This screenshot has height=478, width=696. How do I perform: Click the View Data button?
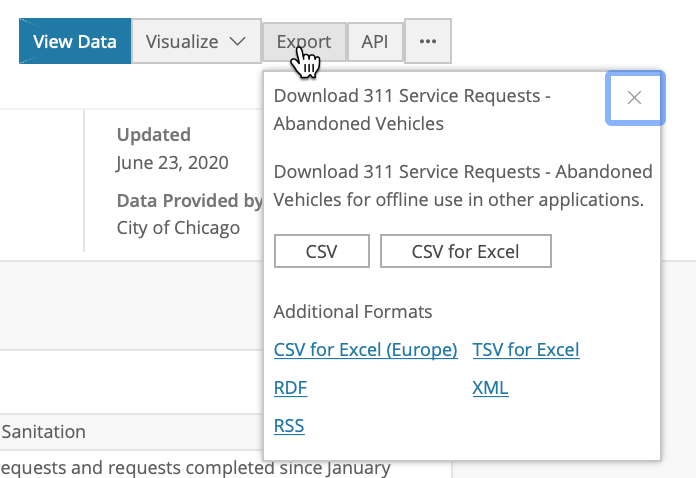tap(75, 41)
